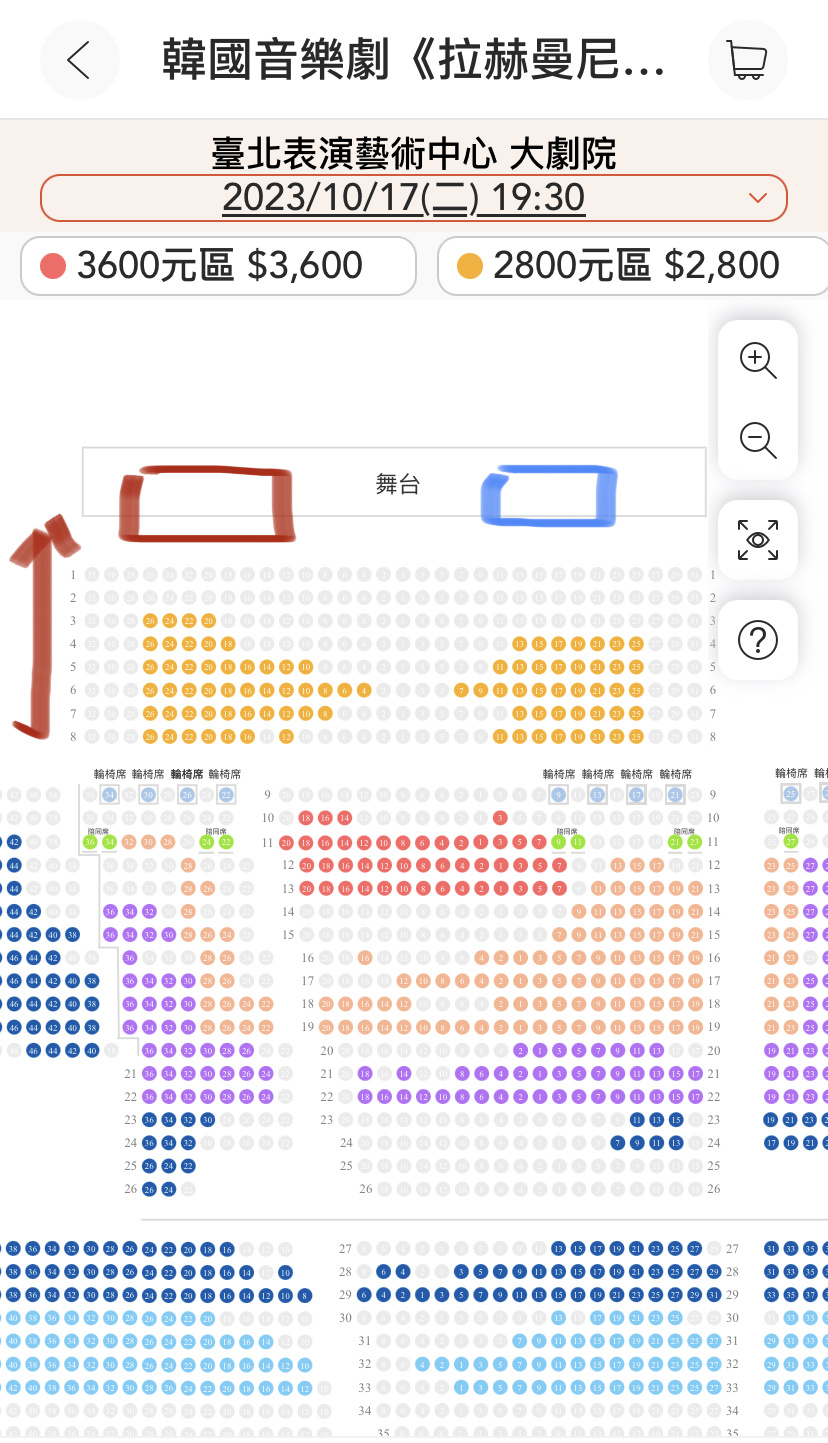
Task: Select green companion seat 36 in row 11
Action: tap(91, 842)
